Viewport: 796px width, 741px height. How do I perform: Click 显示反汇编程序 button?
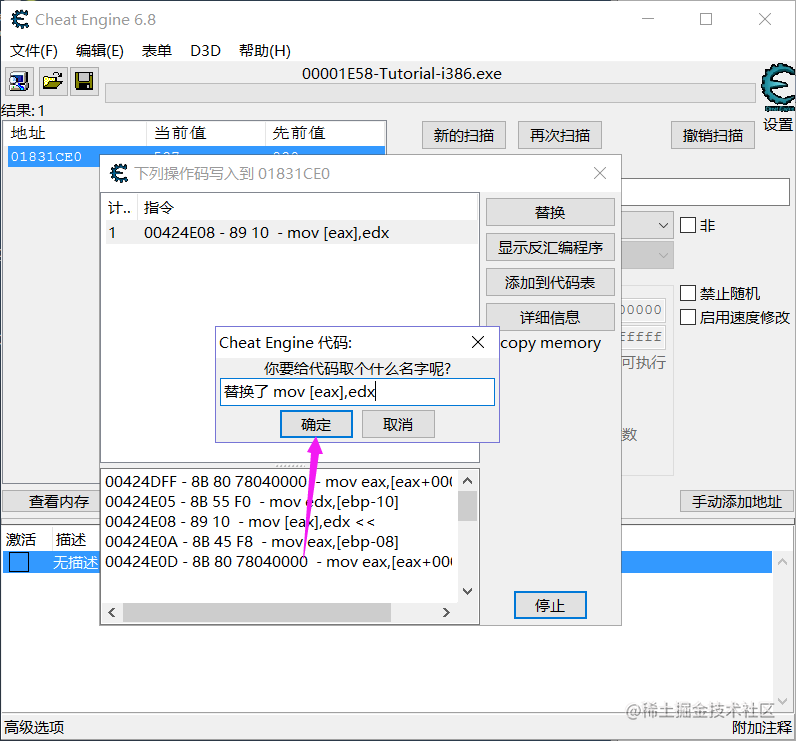click(550, 247)
